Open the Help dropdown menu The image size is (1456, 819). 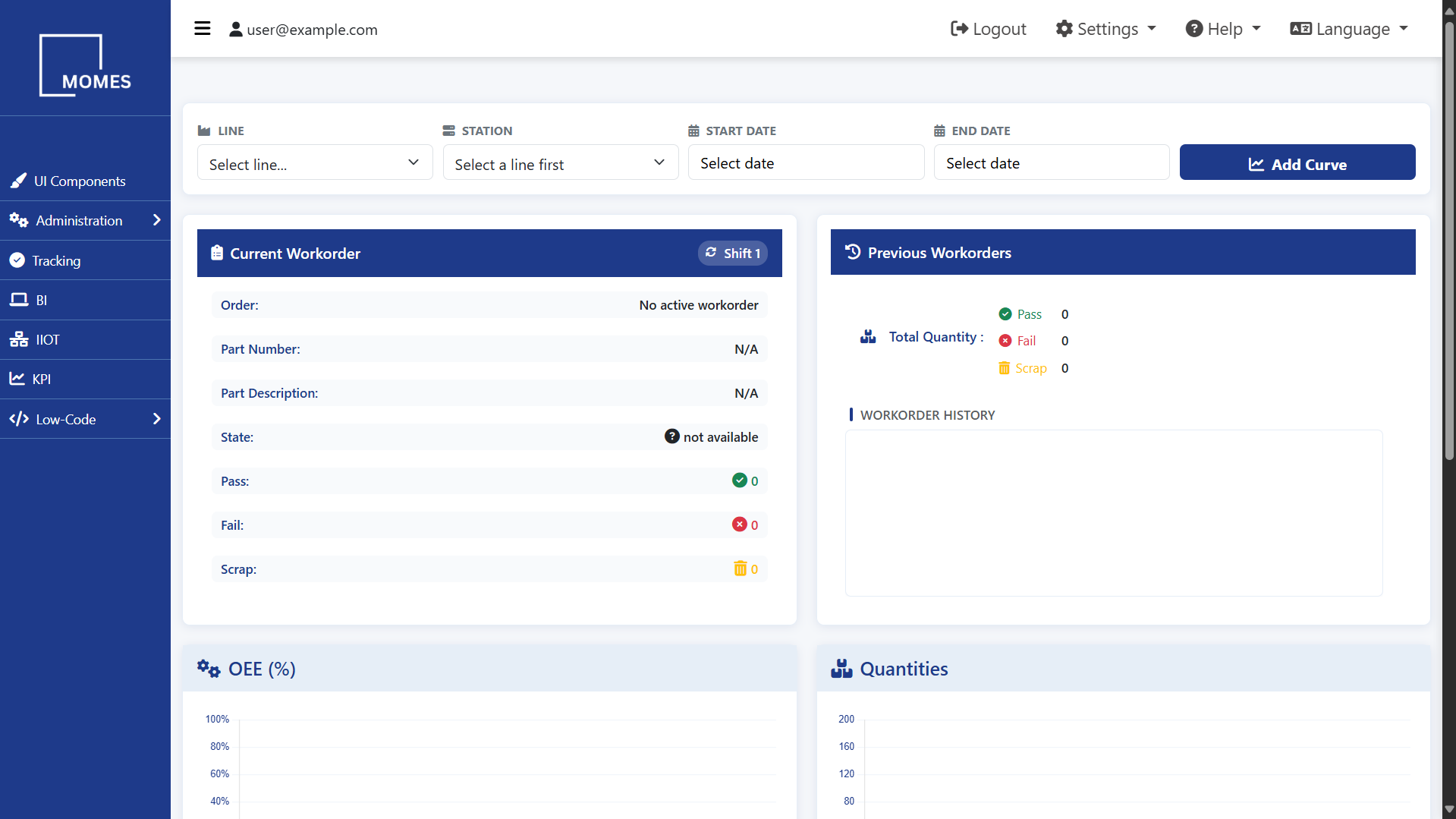click(1223, 29)
